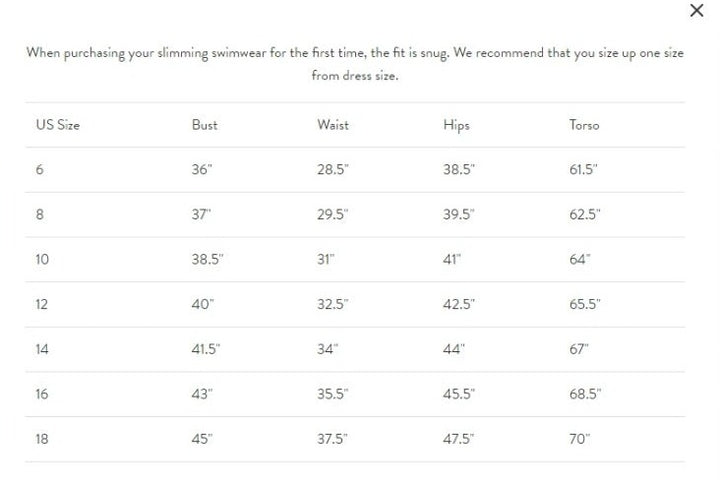Select the Torso column header

584,125
